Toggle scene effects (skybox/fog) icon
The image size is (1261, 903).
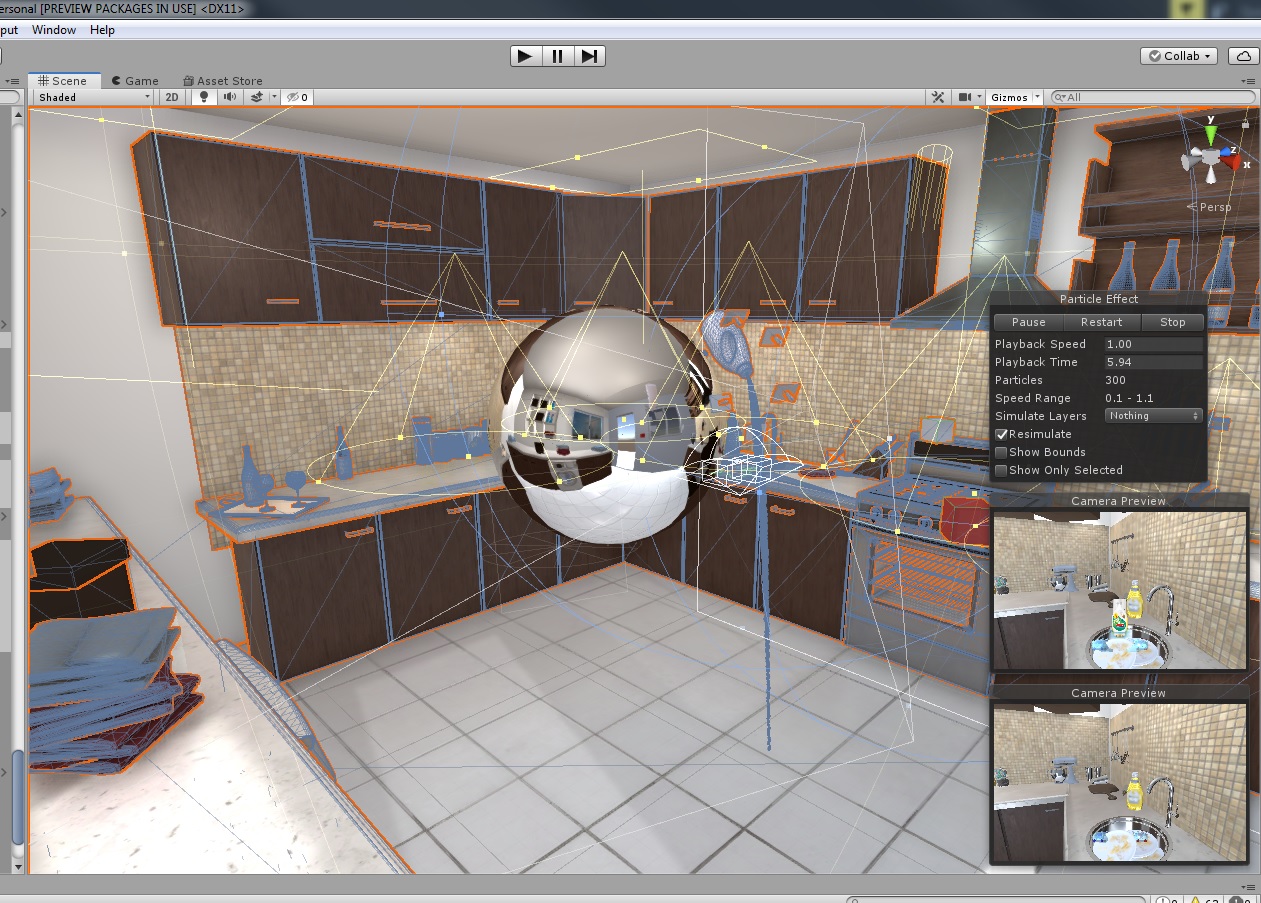(257, 97)
